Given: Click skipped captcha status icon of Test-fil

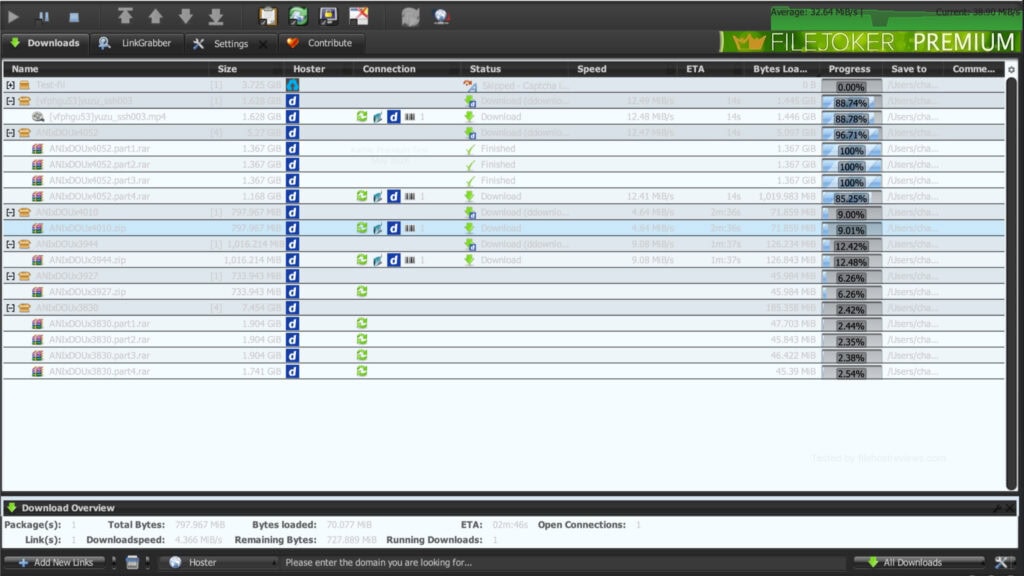Looking at the screenshot, I should click(x=470, y=86).
